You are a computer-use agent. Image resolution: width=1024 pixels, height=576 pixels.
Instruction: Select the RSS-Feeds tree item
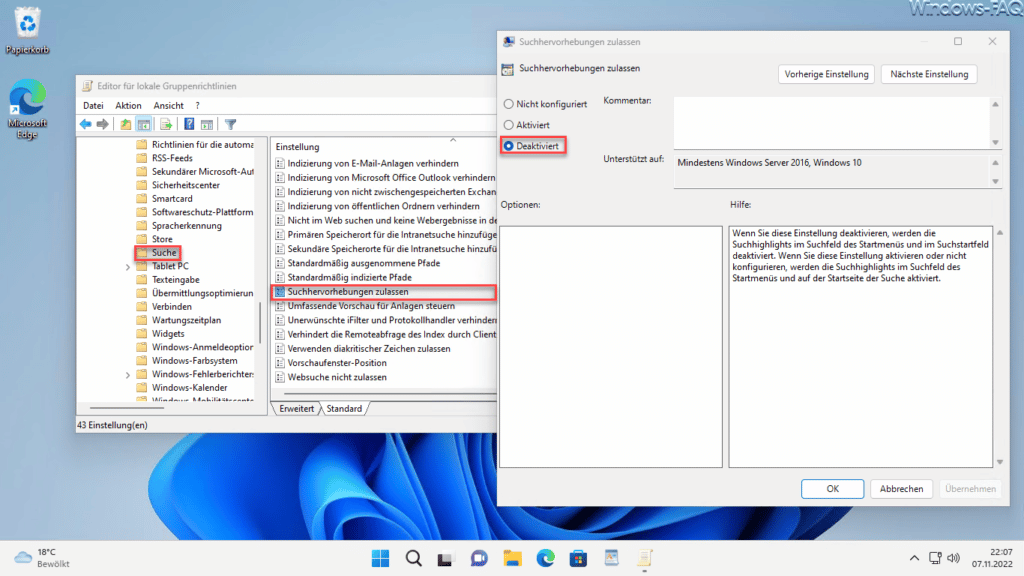tap(172, 158)
